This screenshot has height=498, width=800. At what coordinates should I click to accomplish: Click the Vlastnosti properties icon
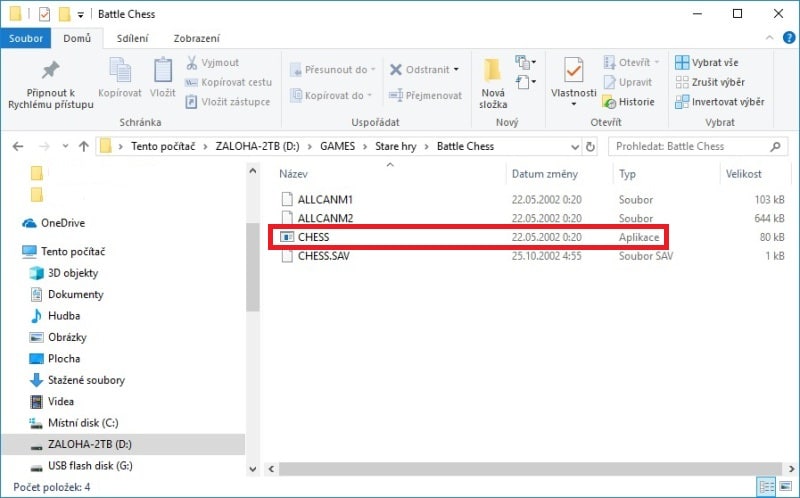point(573,69)
